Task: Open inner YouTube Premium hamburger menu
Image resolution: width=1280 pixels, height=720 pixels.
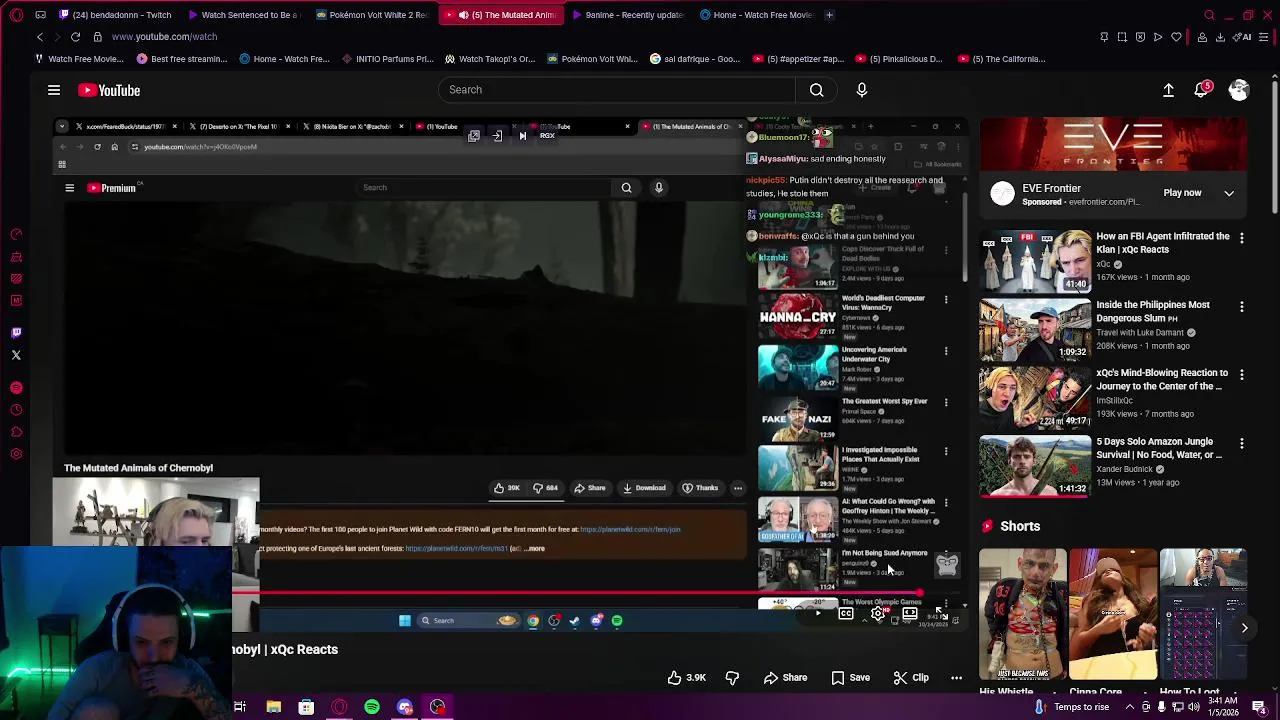Action: pyautogui.click(x=69, y=188)
